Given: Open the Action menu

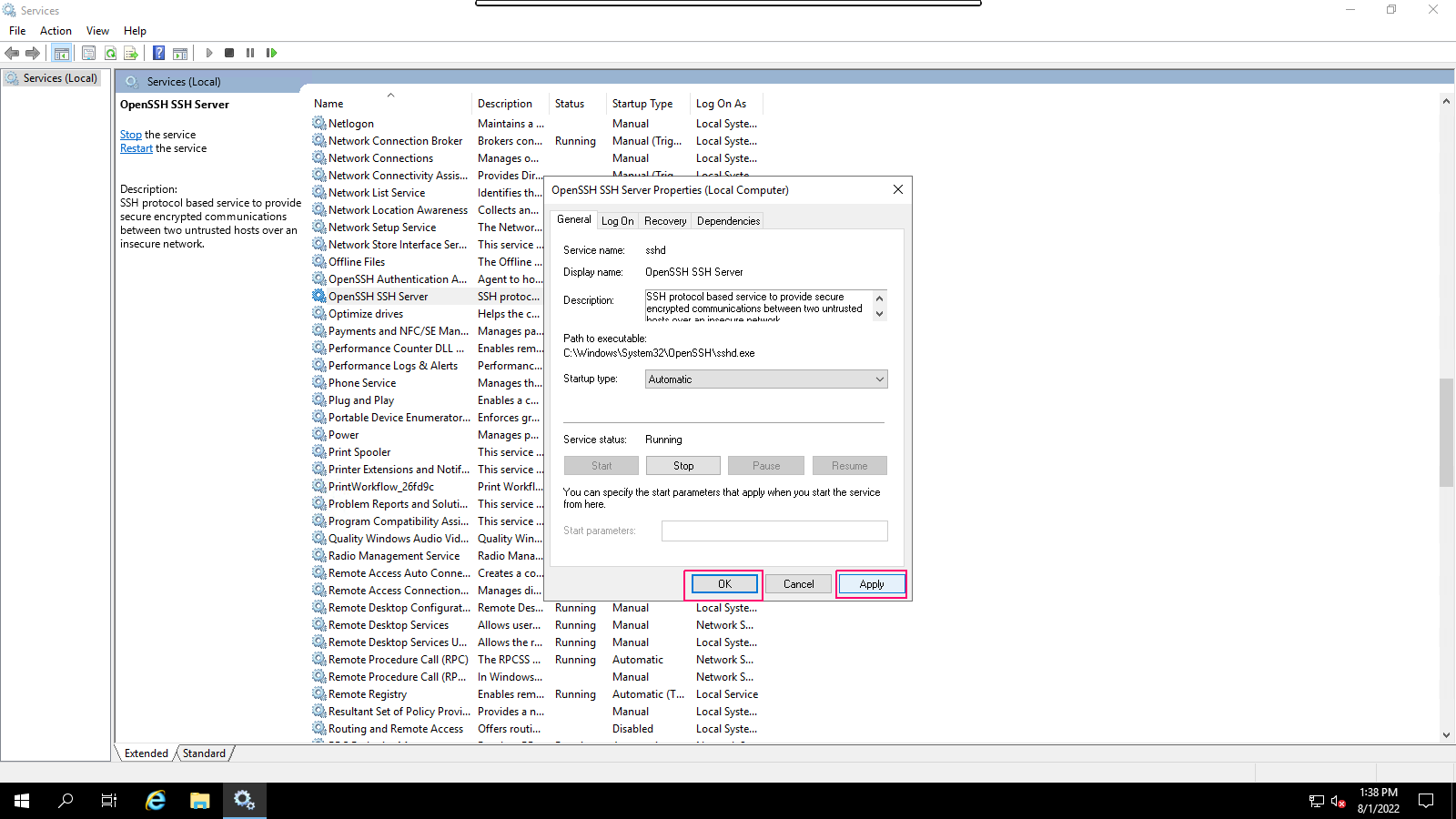Looking at the screenshot, I should point(56,31).
